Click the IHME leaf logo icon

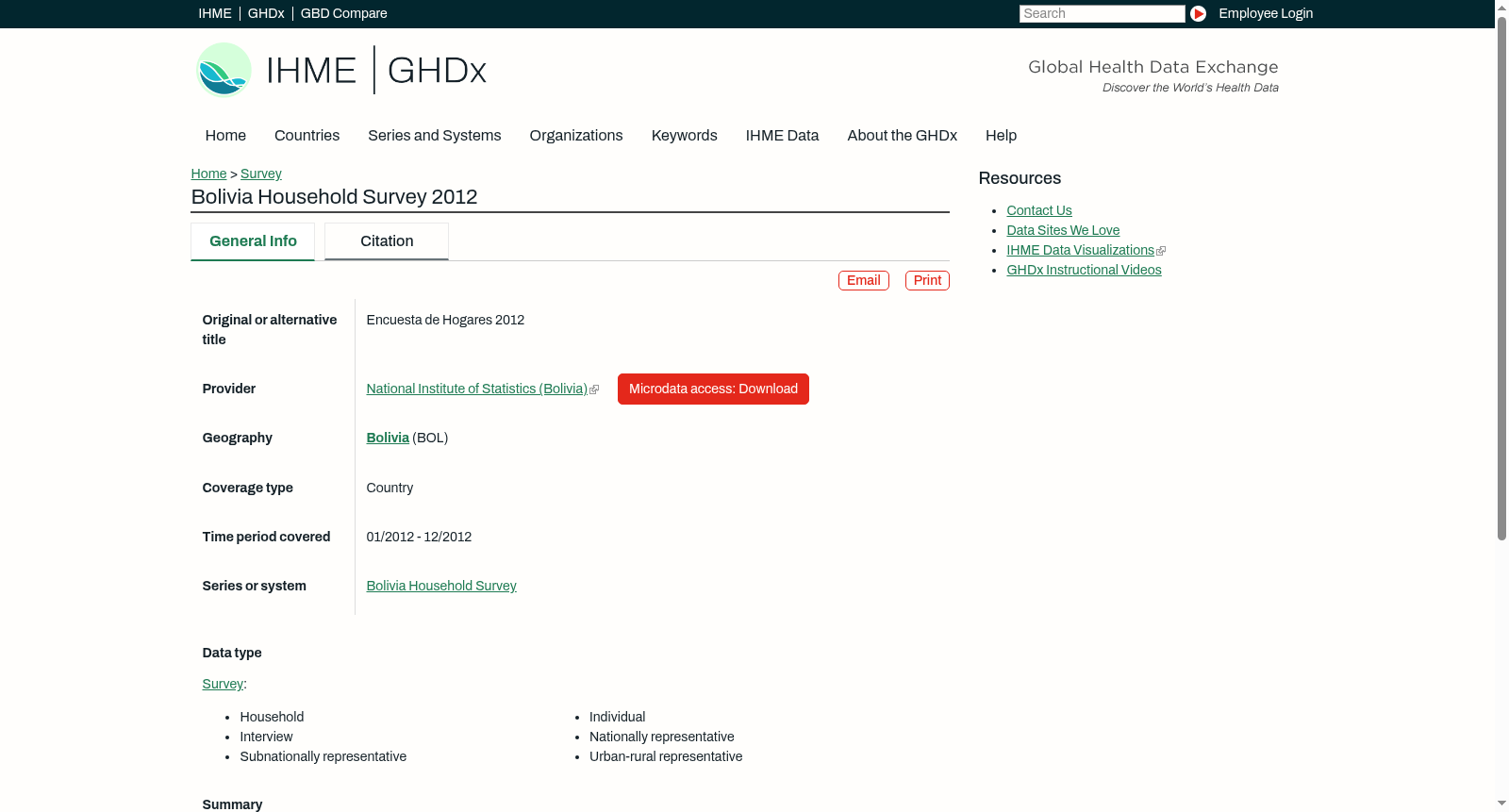[224, 70]
